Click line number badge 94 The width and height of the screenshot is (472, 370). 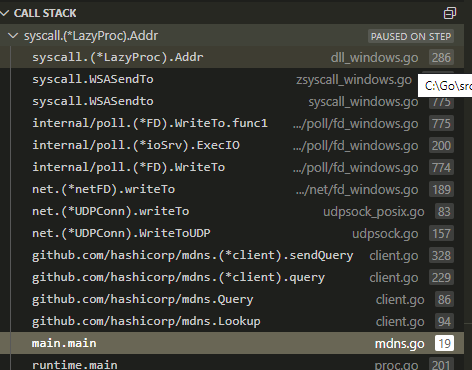(444, 321)
